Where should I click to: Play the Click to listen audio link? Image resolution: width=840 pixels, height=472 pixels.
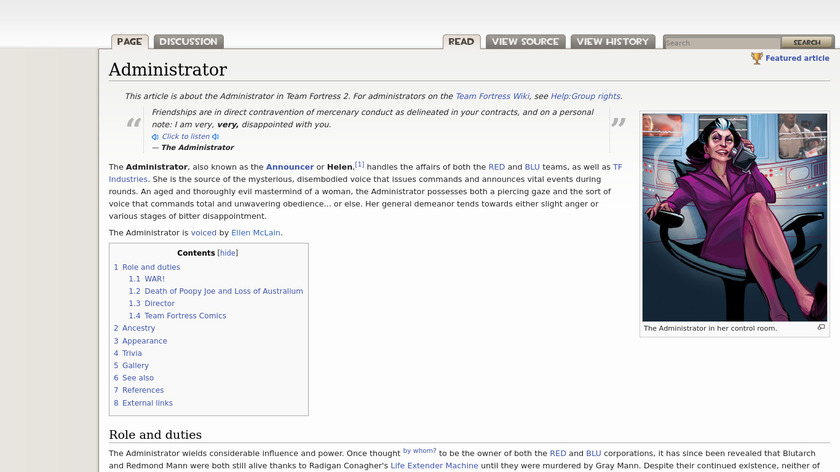pyautogui.click(x=185, y=137)
